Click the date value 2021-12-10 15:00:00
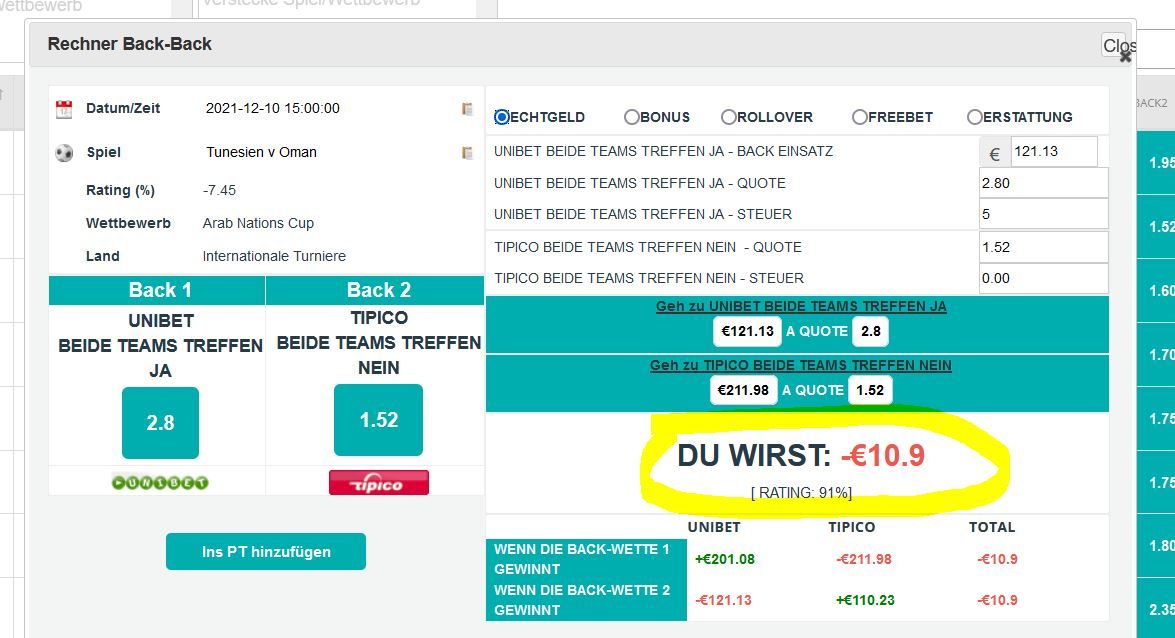This screenshot has height=638, width=1175. 273,109
